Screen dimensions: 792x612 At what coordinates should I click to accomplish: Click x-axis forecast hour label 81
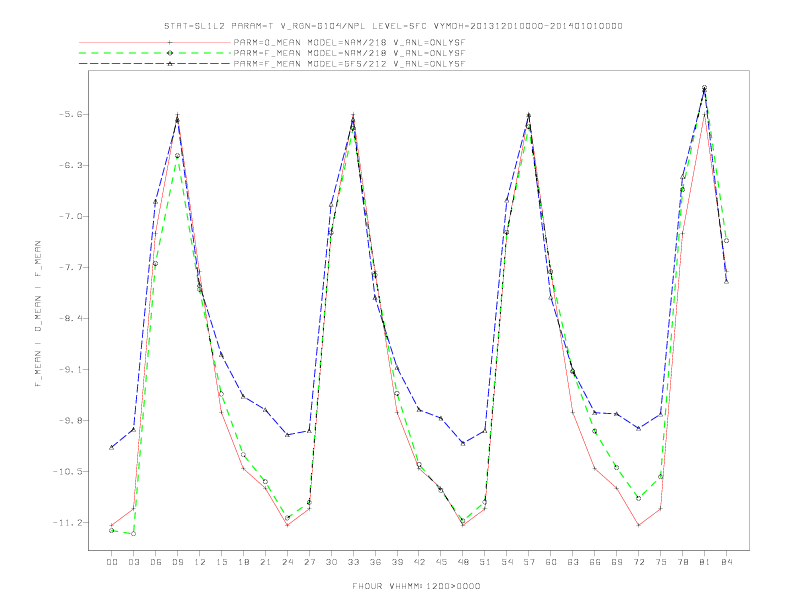705,562
